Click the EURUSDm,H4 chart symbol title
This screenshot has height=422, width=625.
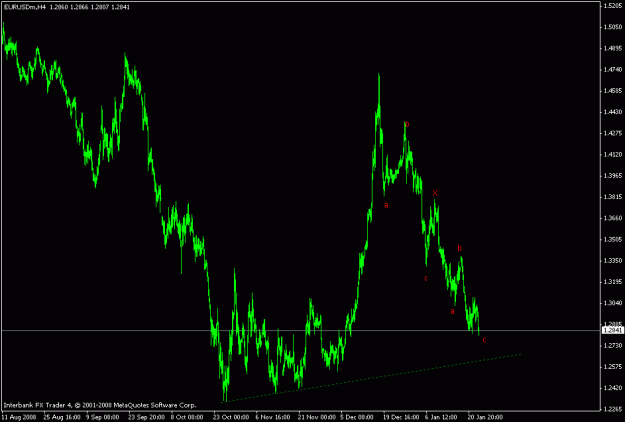[24, 7]
